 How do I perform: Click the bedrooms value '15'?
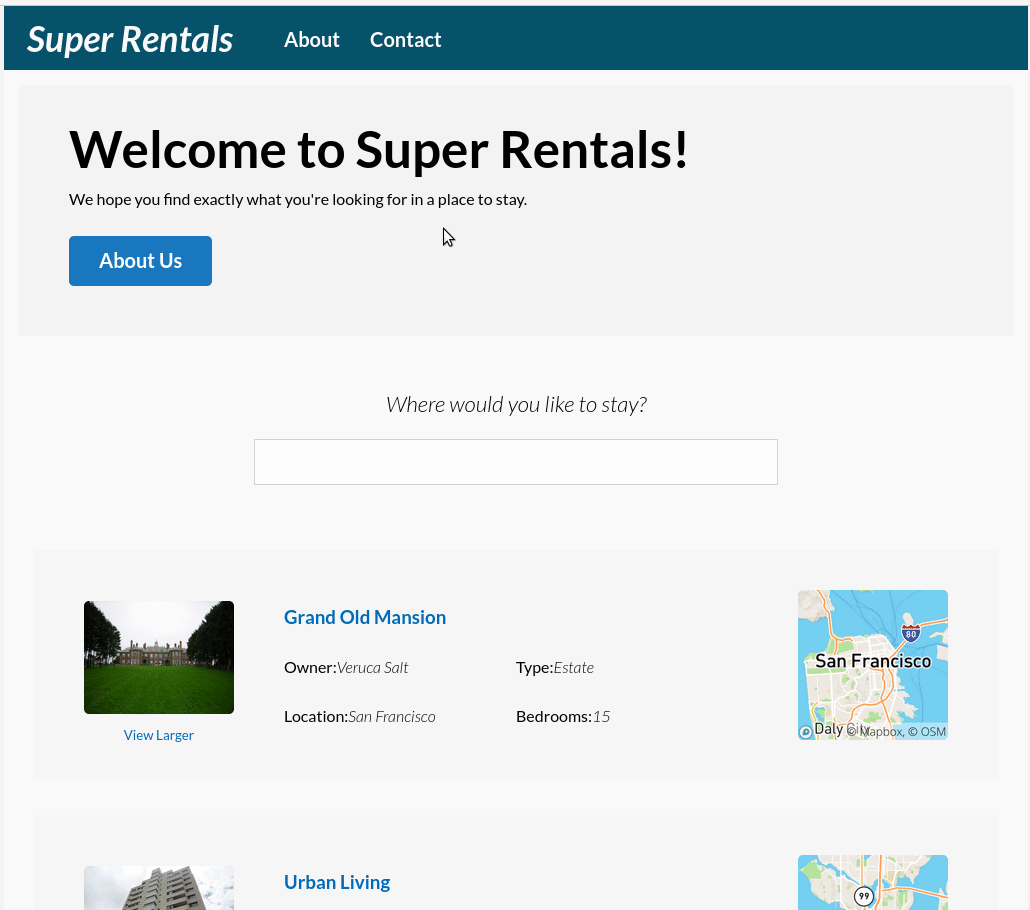click(601, 716)
